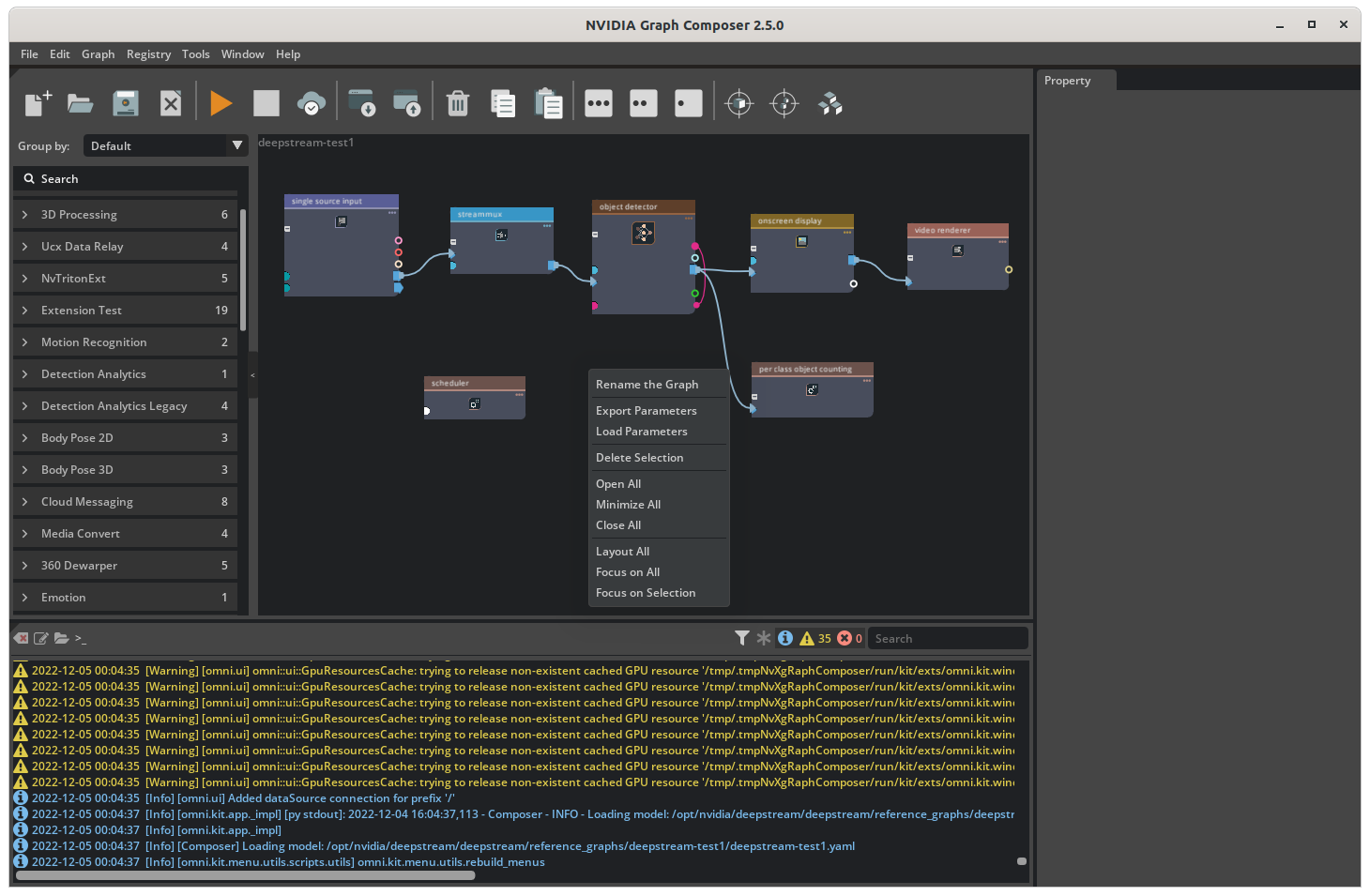Screen dimensions: 1370x896
Task: Click the component list vertical scrollbar
Action: [x=243, y=270]
